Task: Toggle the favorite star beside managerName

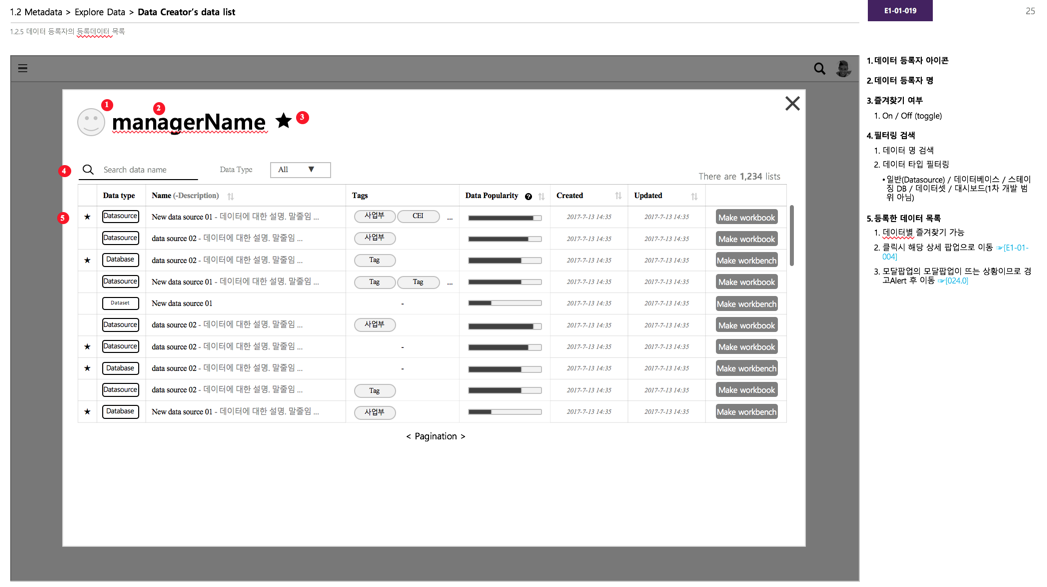Action: tap(284, 120)
